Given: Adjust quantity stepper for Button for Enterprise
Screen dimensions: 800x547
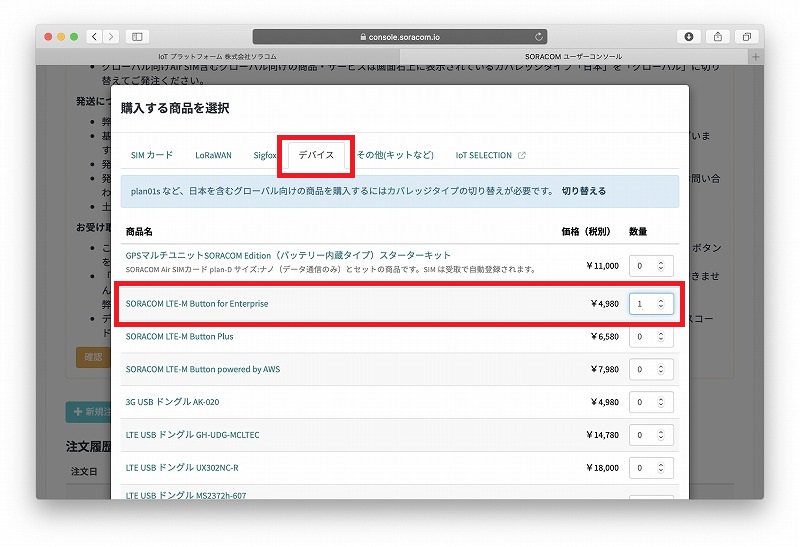Looking at the screenshot, I should click(661, 304).
